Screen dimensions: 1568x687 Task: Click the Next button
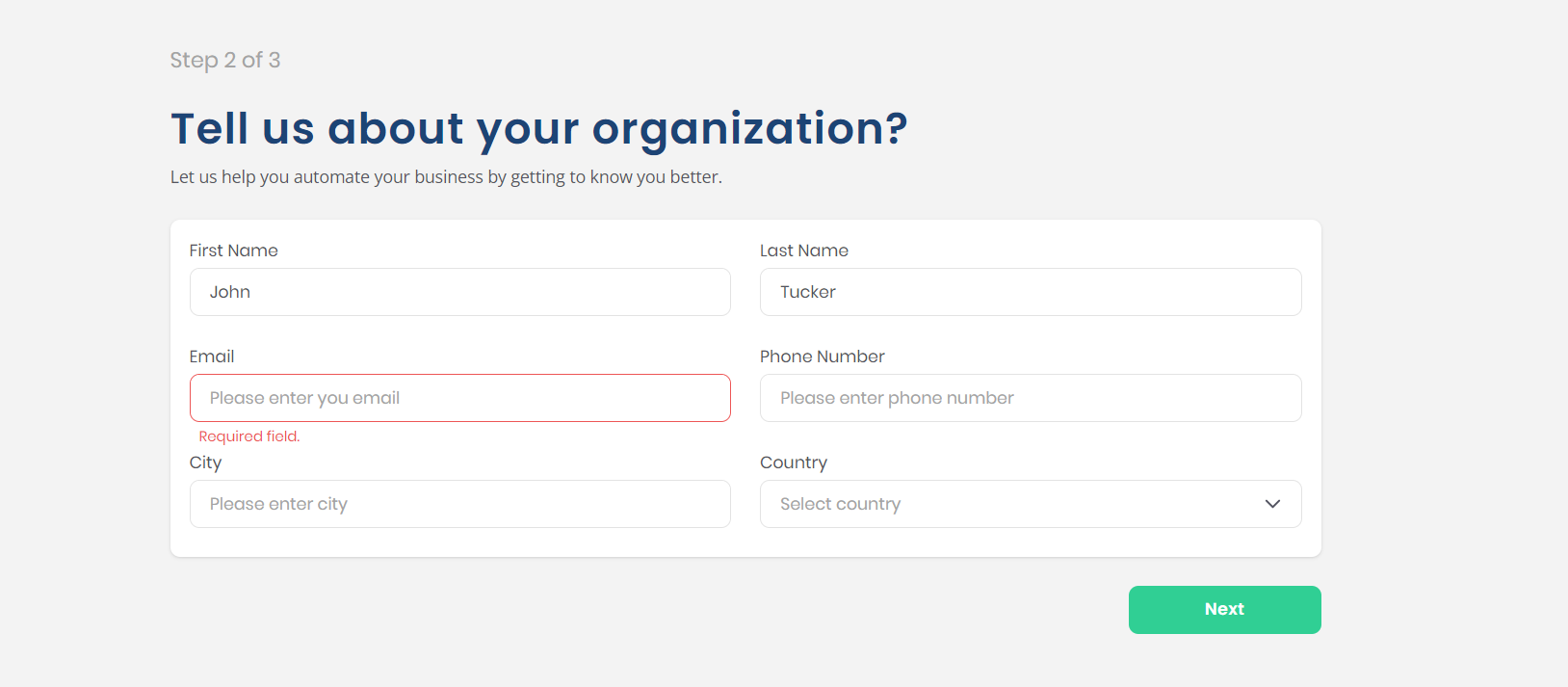1224,610
